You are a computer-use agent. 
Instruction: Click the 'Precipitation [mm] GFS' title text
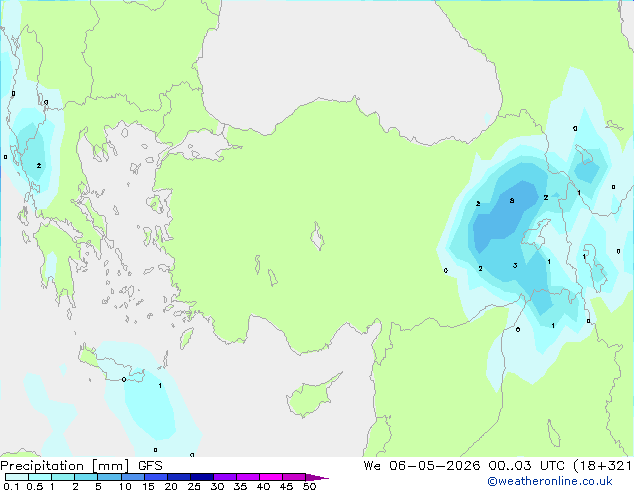81,466
